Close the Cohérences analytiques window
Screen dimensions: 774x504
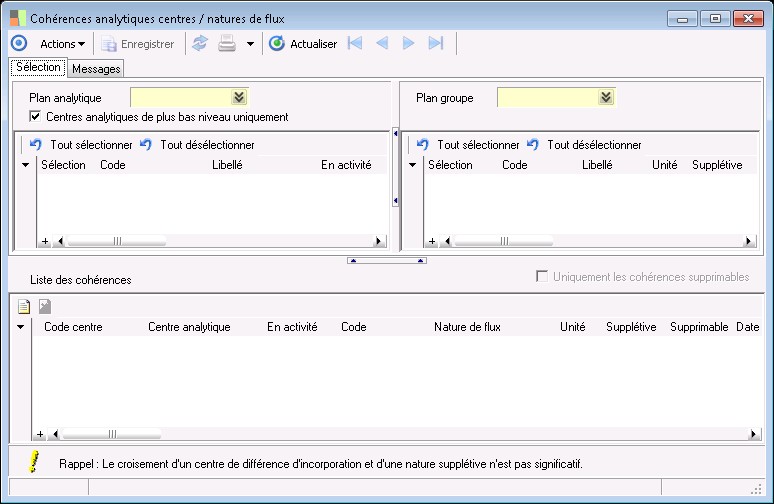pos(748,19)
